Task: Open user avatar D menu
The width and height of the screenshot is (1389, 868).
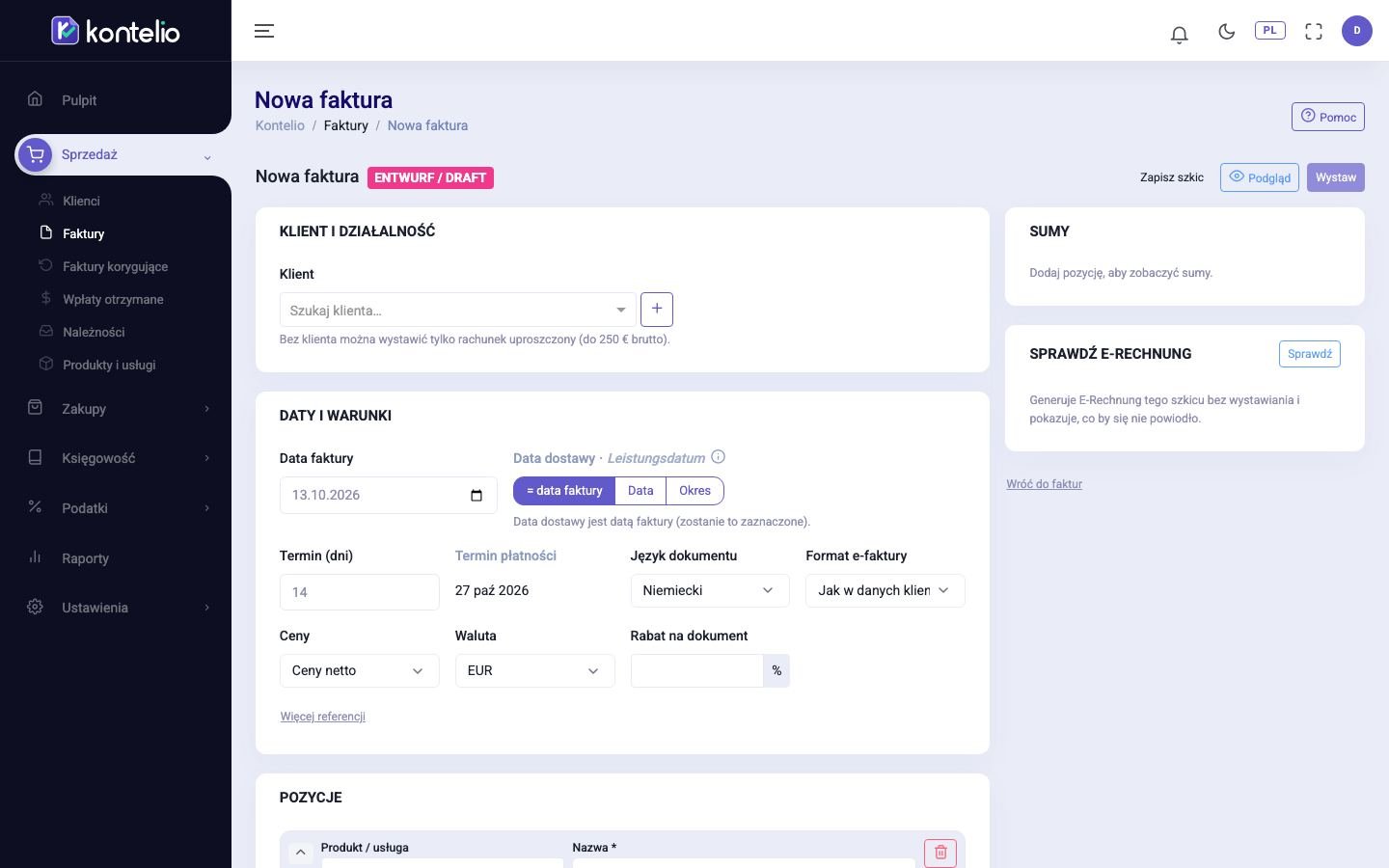Action: [1356, 31]
